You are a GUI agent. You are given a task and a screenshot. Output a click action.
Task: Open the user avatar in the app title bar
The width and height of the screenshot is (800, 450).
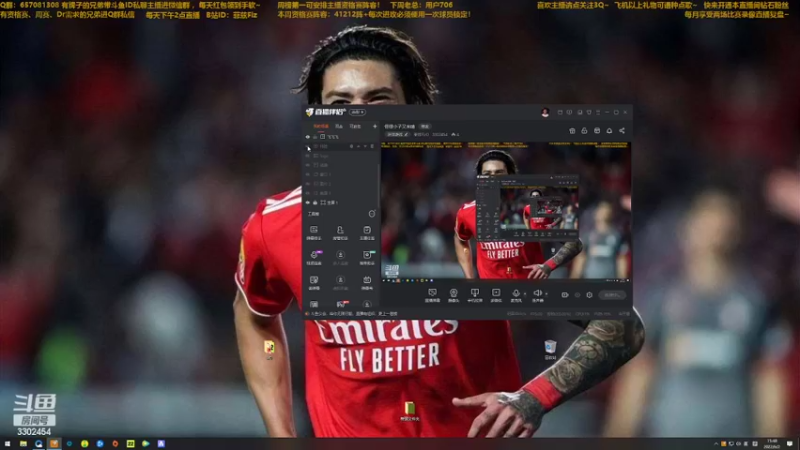click(545, 112)
